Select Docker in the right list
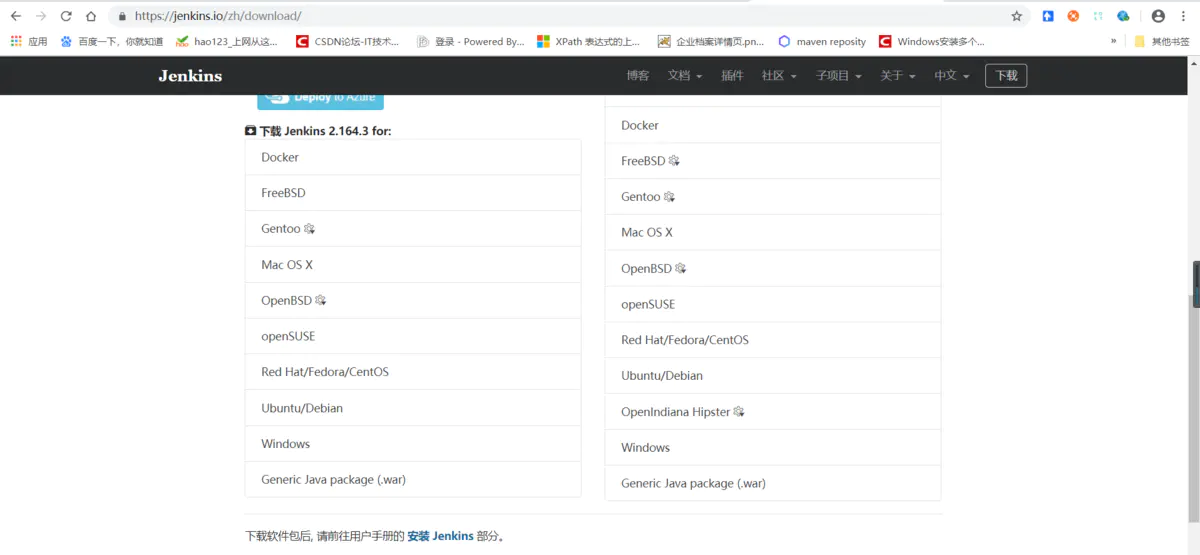1200x555 pixels. click(x=773, y=125)
